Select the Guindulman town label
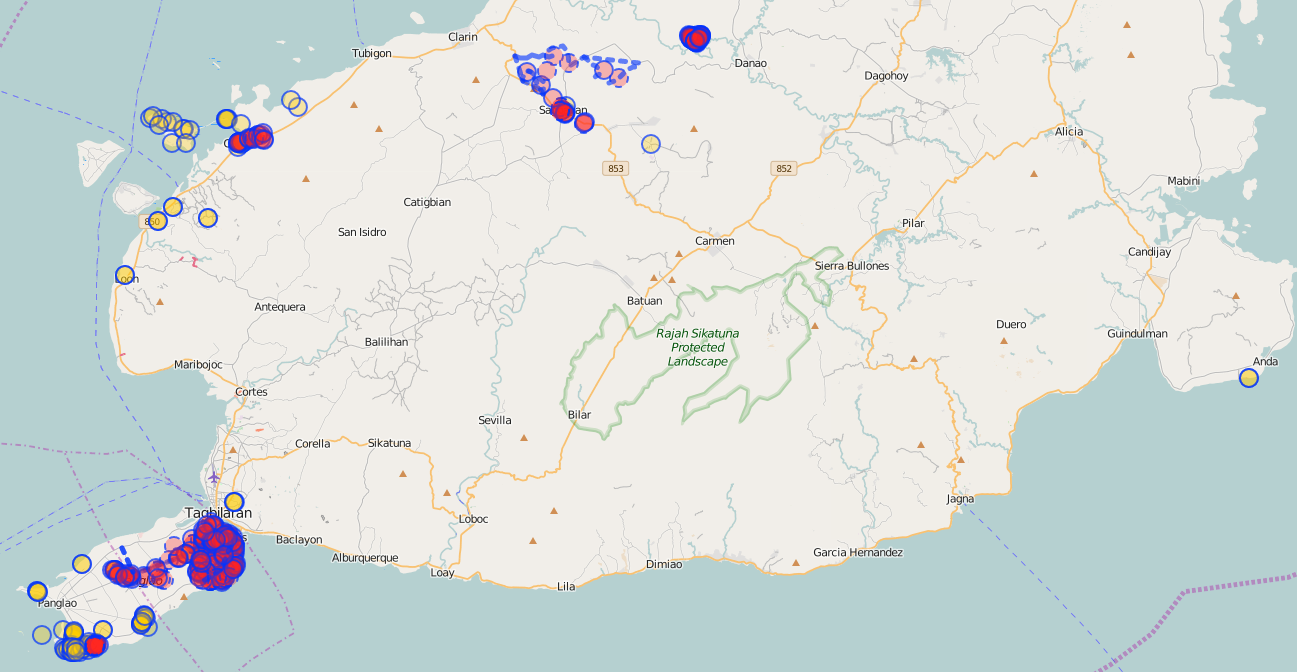This screenshot has height=672, width=1297. [x=1139, y=333]
